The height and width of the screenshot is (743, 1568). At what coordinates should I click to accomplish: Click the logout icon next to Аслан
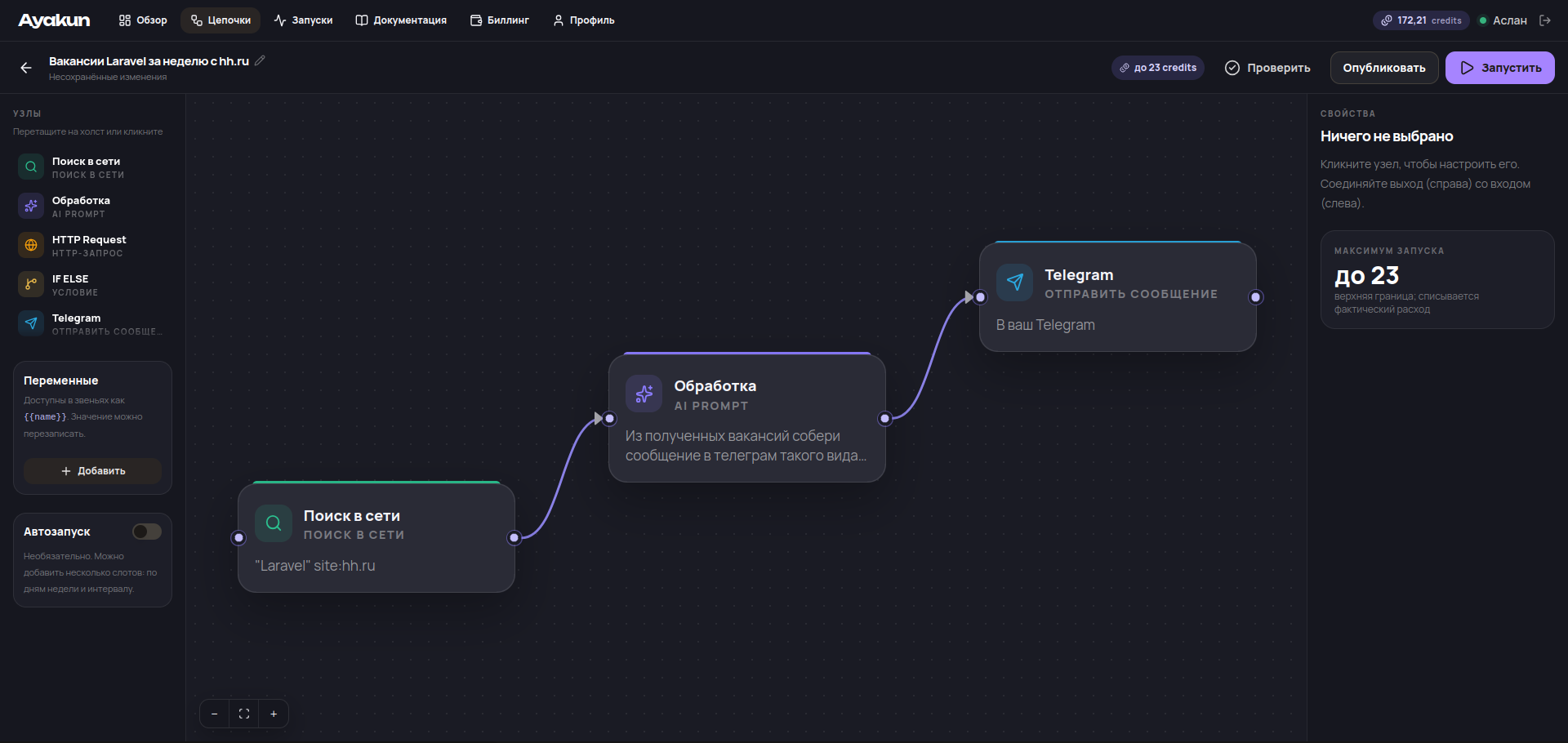[1545, 20]
